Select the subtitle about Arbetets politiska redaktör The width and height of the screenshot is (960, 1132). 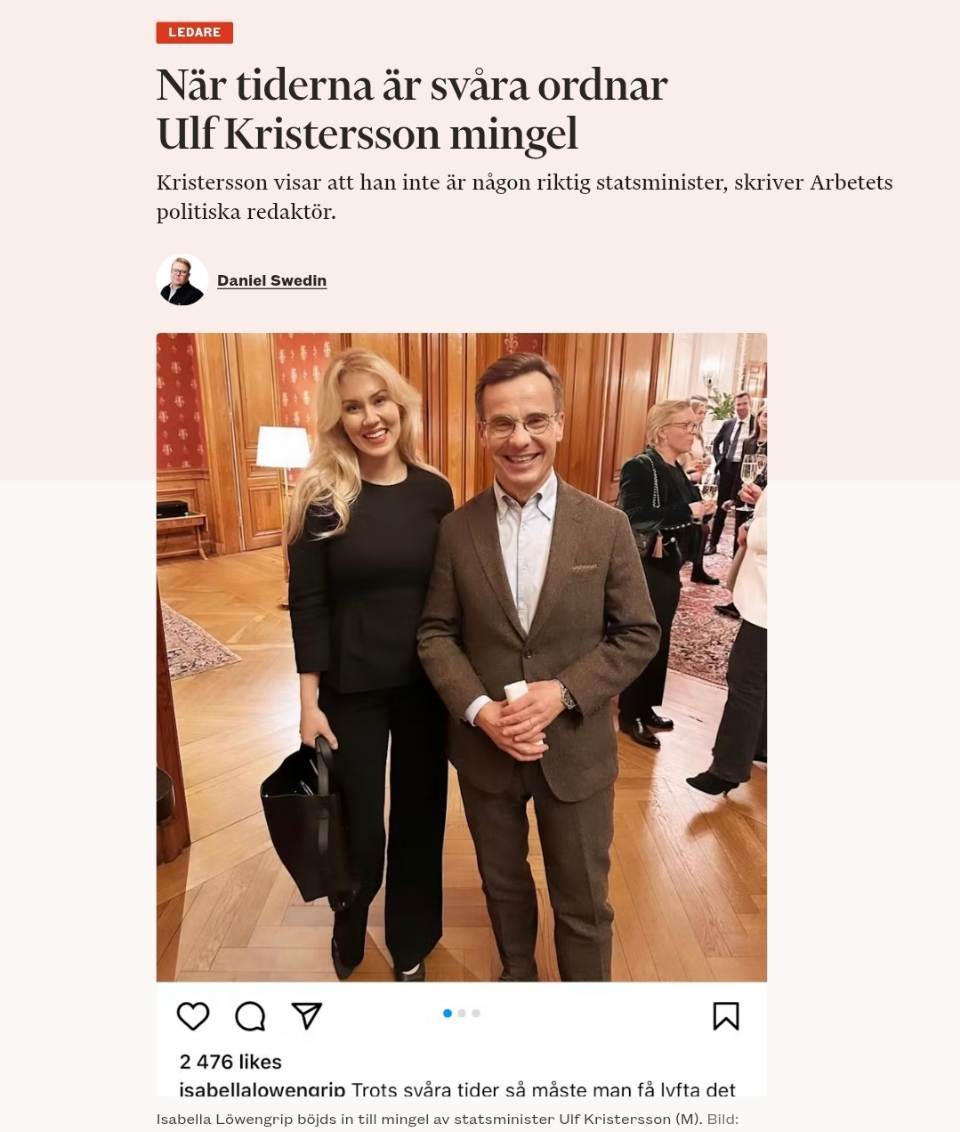[525, 197]
